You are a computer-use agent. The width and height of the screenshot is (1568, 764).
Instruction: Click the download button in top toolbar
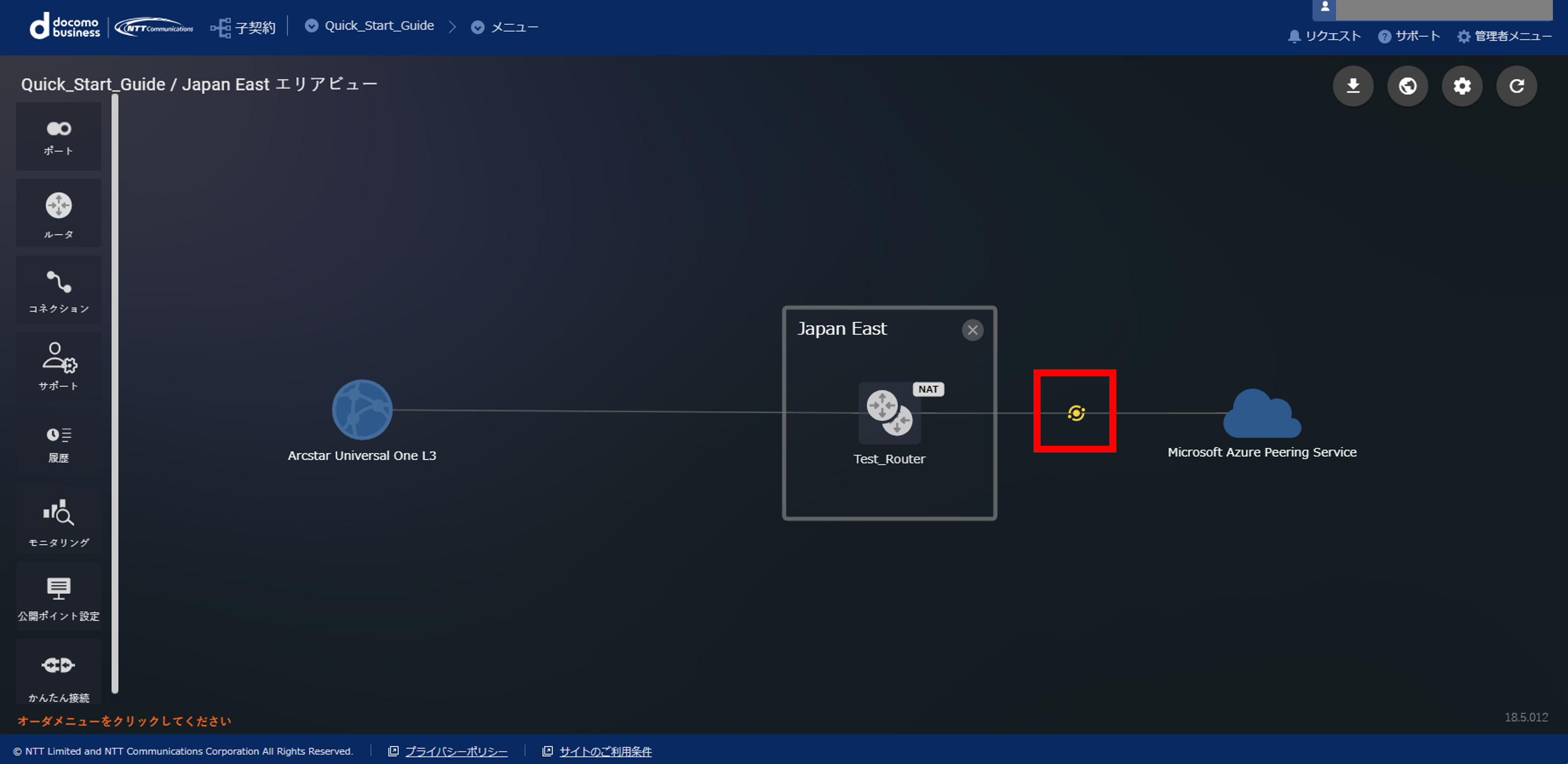point(1353,86)
